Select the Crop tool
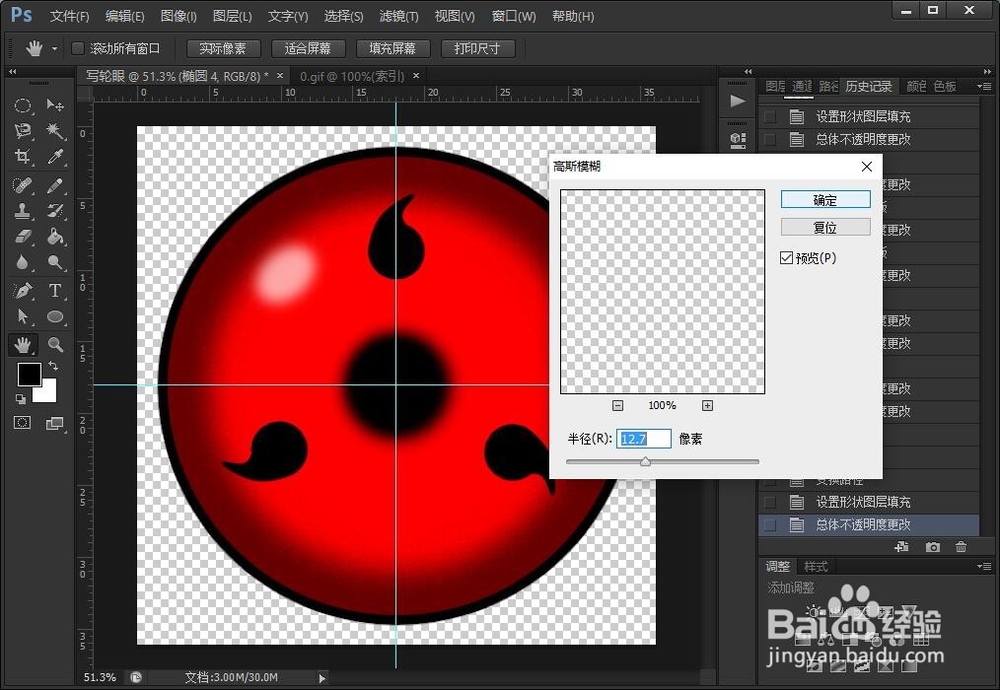This screenshot has width=1000, height=690. pyautogui.click(x=23, y=157)
